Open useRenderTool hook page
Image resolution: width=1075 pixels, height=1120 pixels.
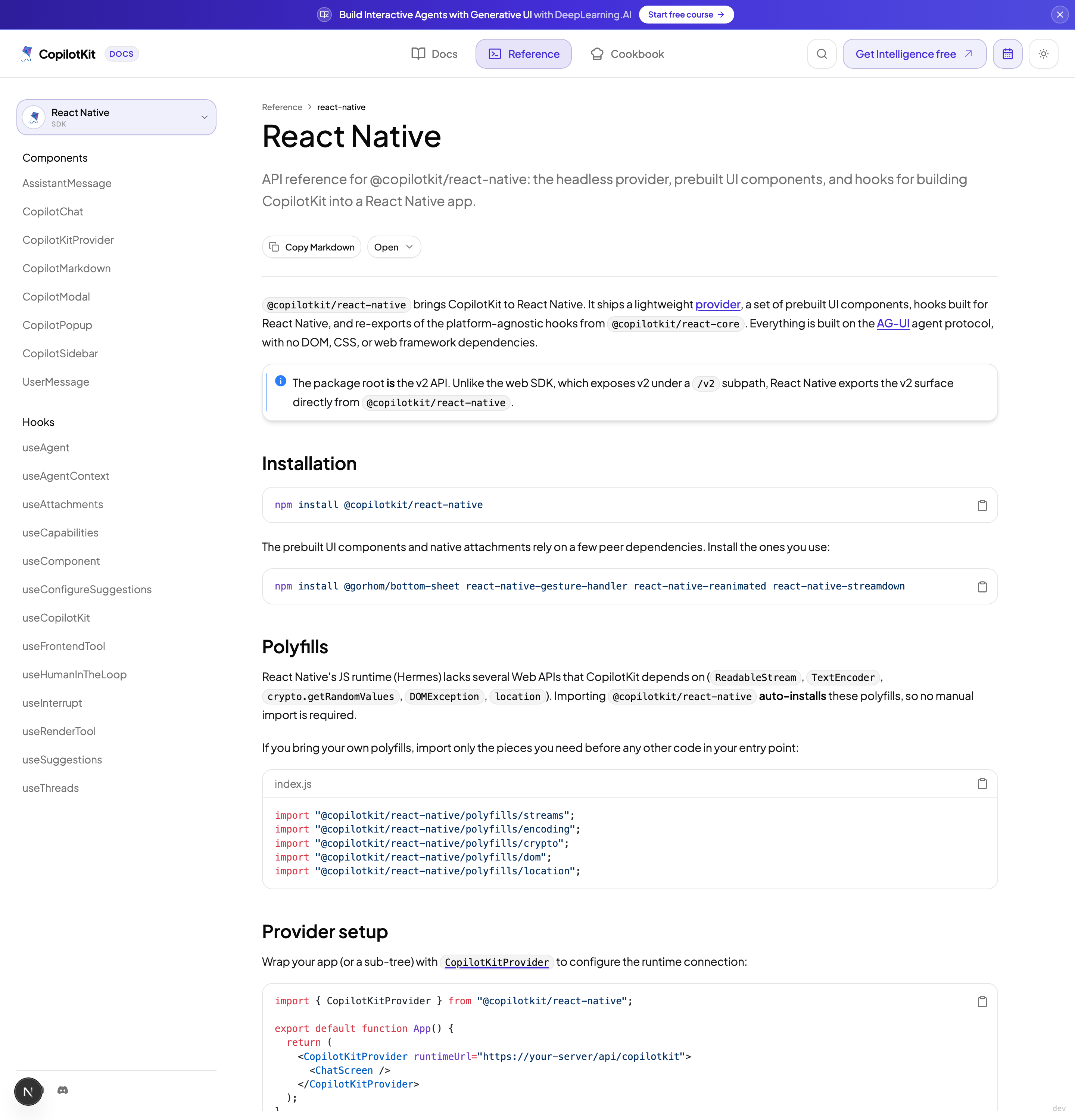coord(59,731)
